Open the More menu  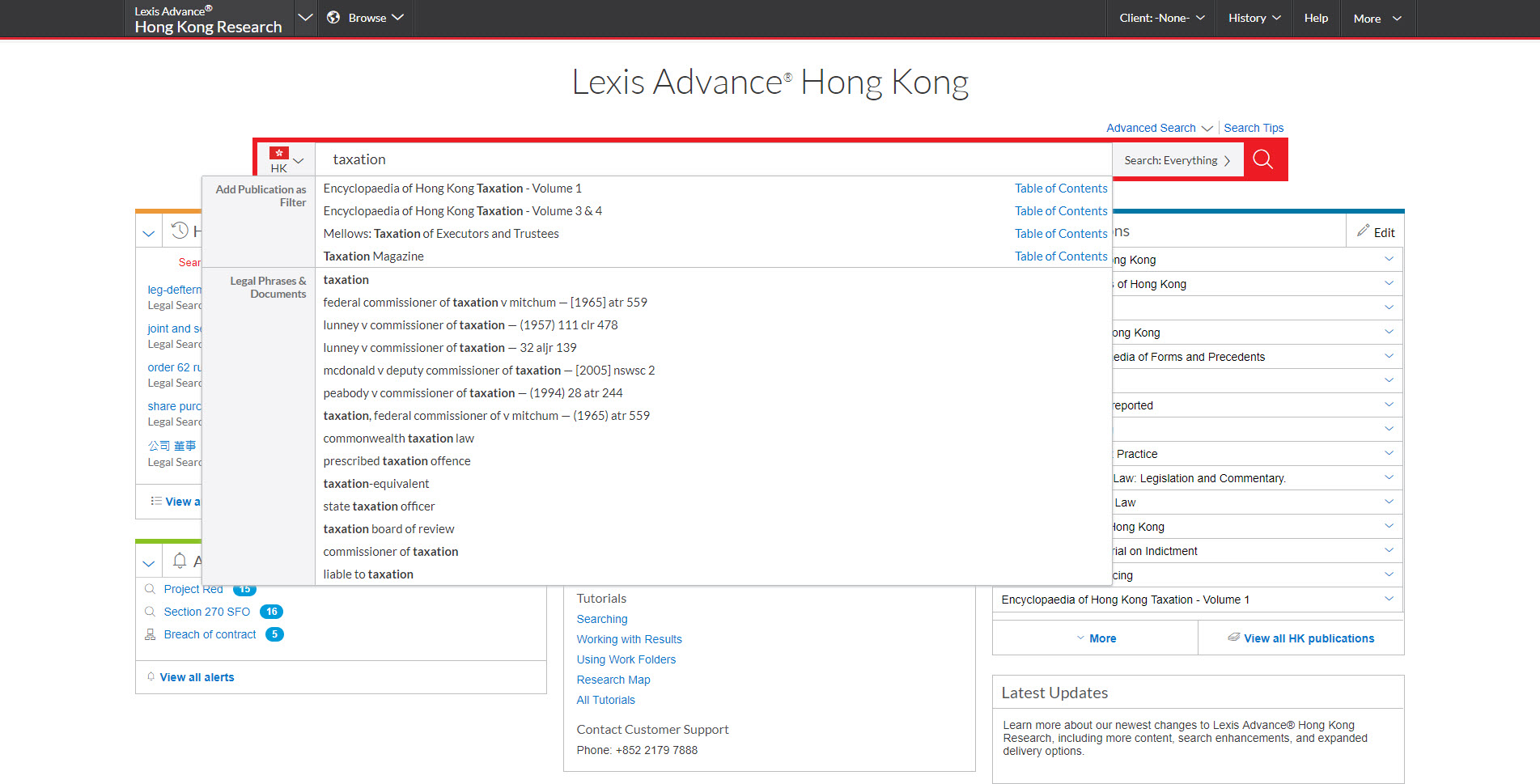[x=1377, y=18]
